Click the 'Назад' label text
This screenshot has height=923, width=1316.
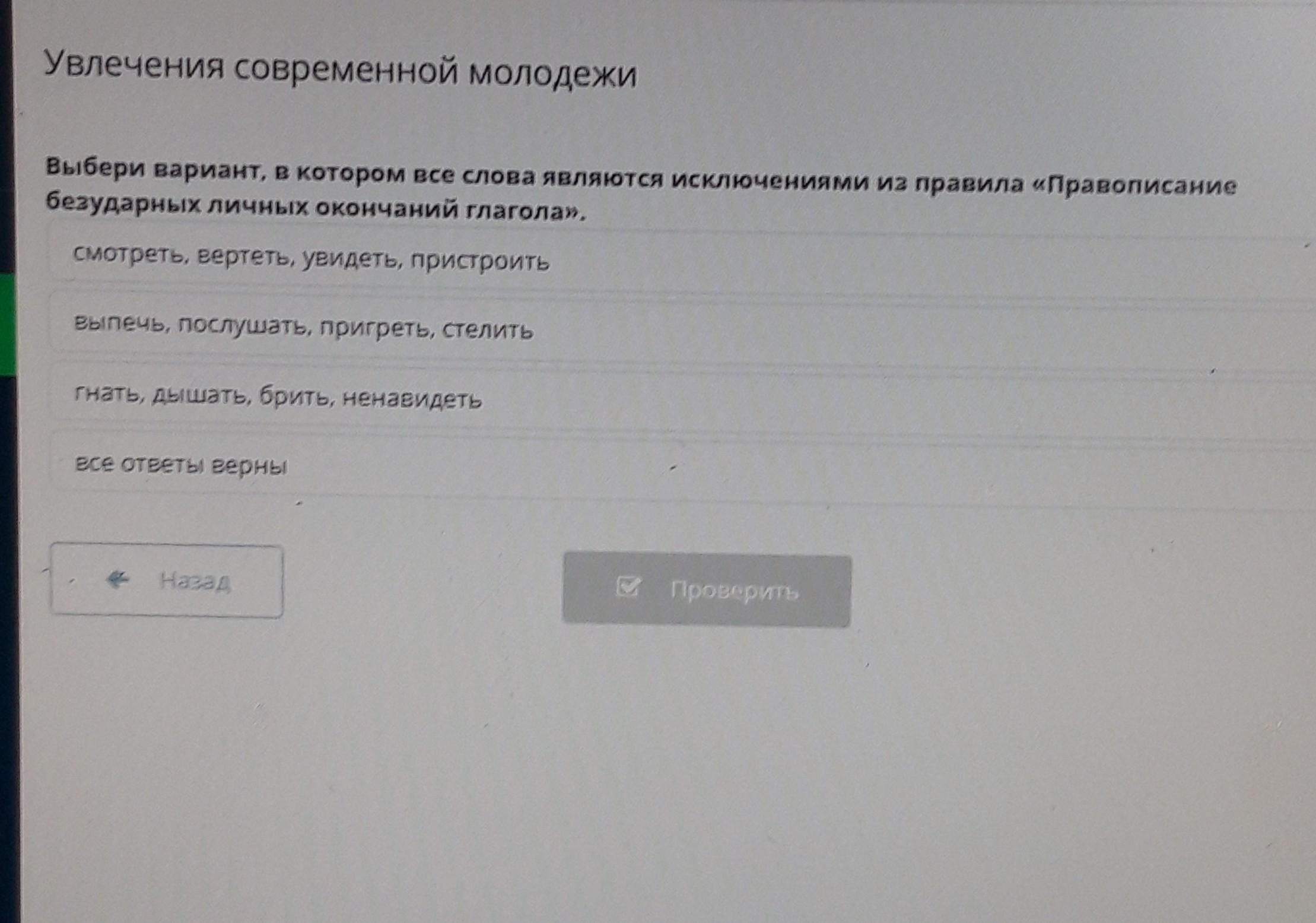pos(195,581)
